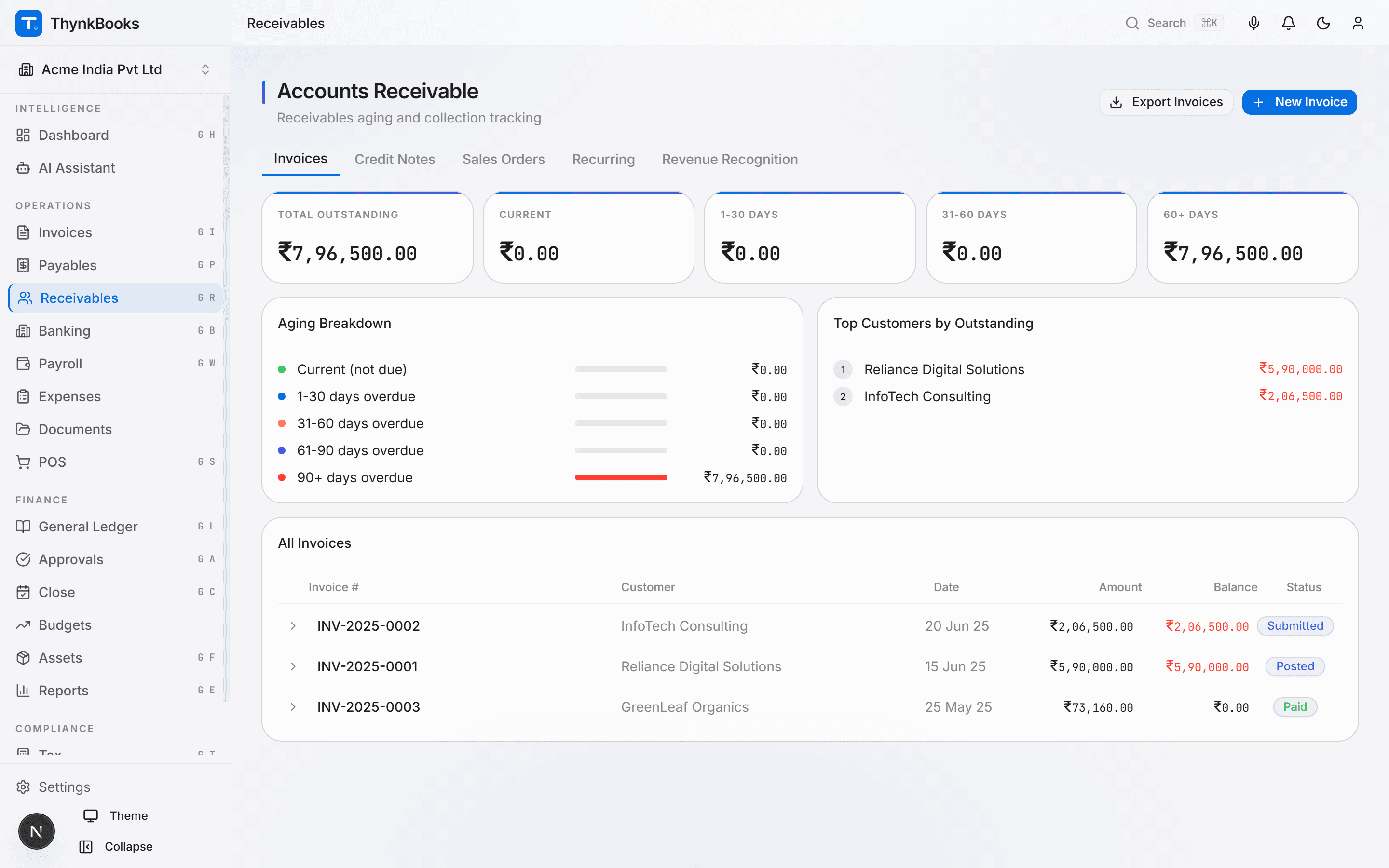This screenshot has height=868, width=1389.
Task: Click the Balance column header
Action: coord(1235,587)
